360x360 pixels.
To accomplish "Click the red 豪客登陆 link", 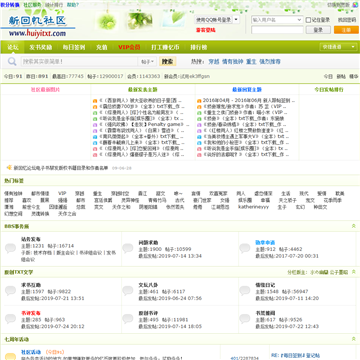I will pos(206,30).
